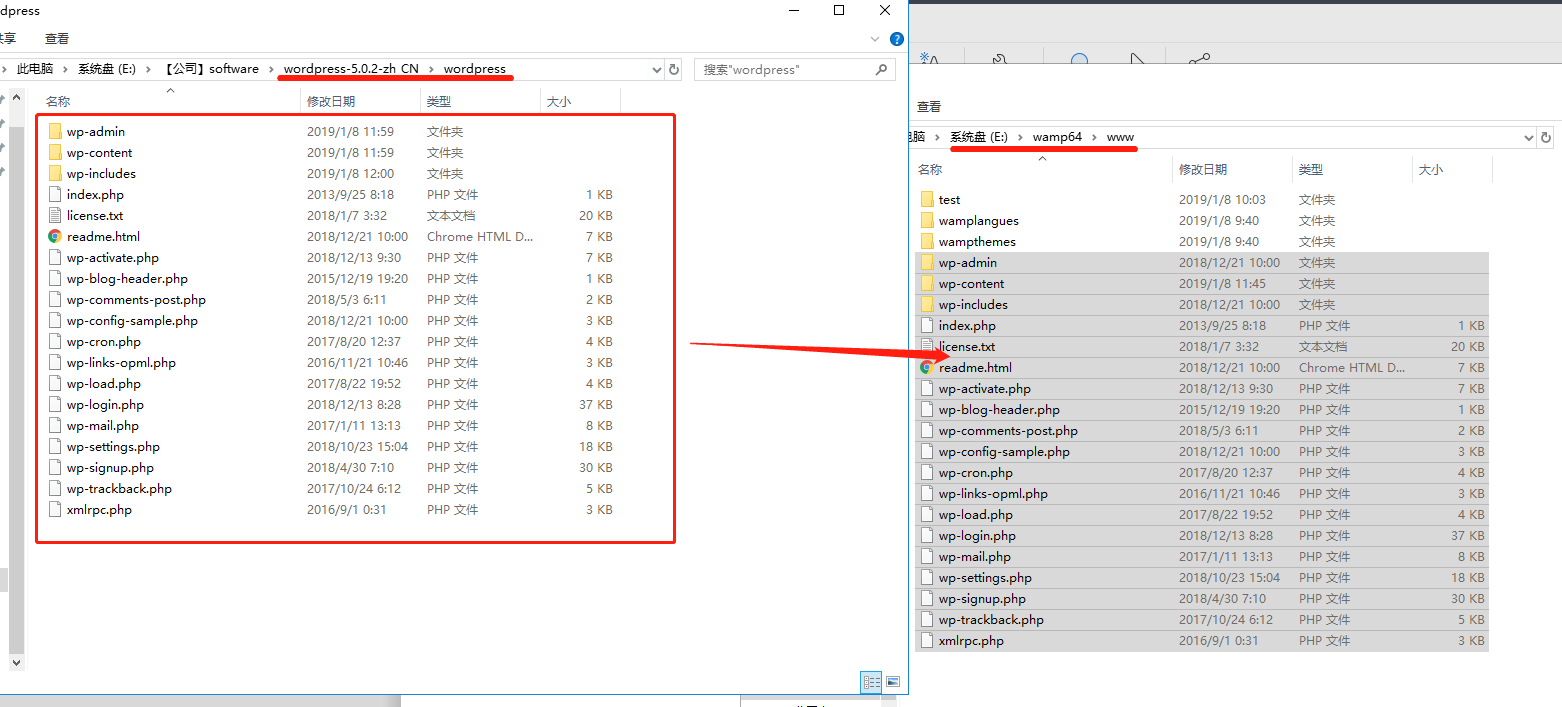1562x707 pixels.
Task: Click the search magnifier icon in wordpress window
Action: (881, 69)
